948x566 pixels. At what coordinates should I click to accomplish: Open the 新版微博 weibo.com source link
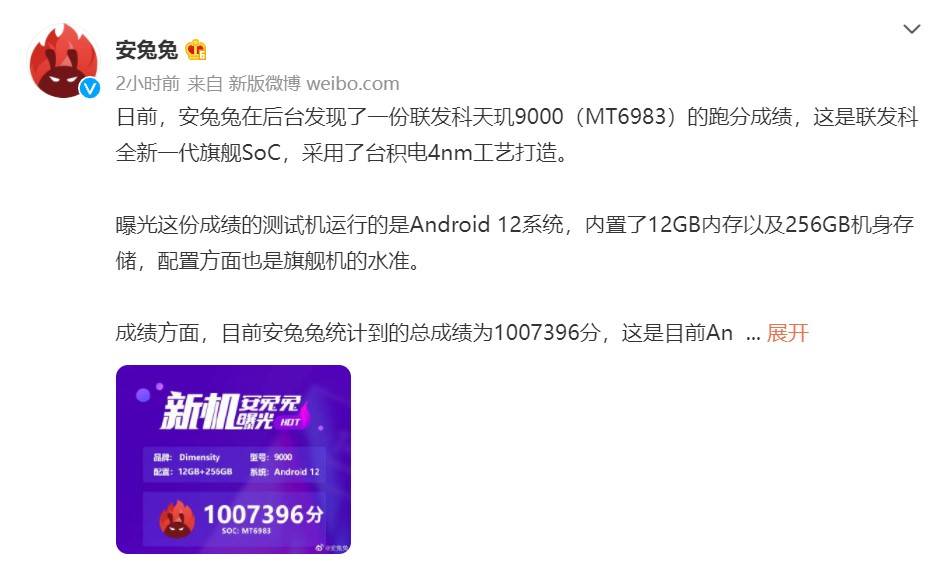(313, 83)
